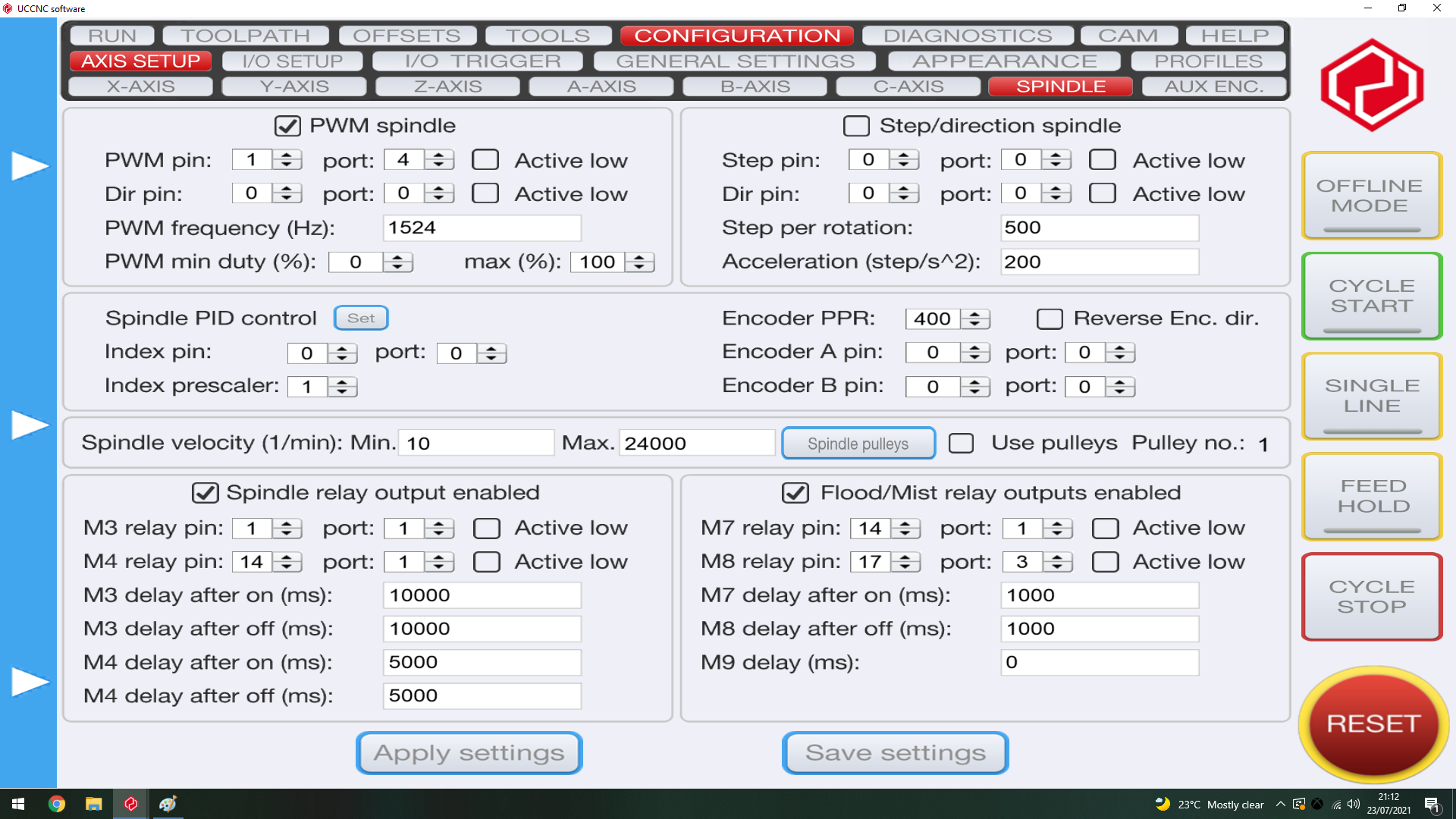Click the PWM pin spinner arrows
This screenshot has height=819, width=1456.
287,160
